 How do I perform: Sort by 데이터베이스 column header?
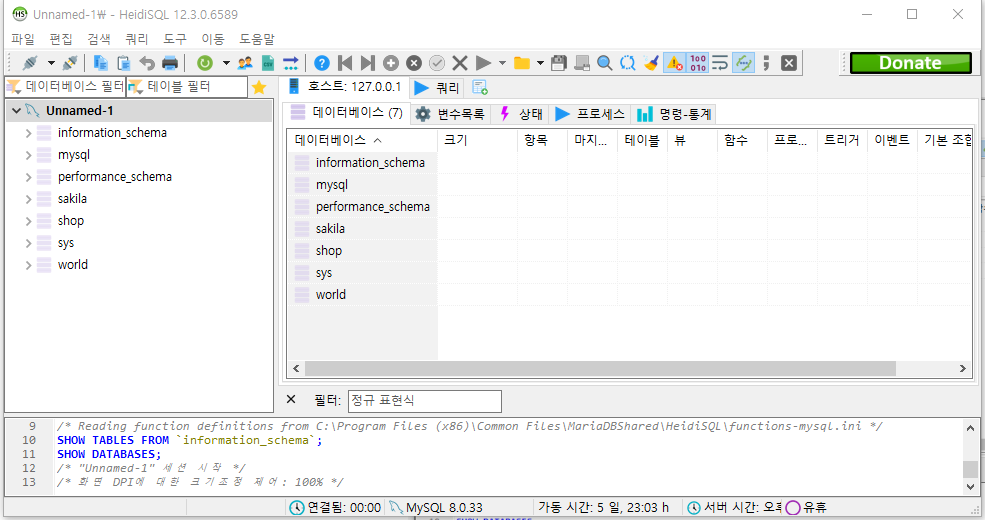click(362, 140)
